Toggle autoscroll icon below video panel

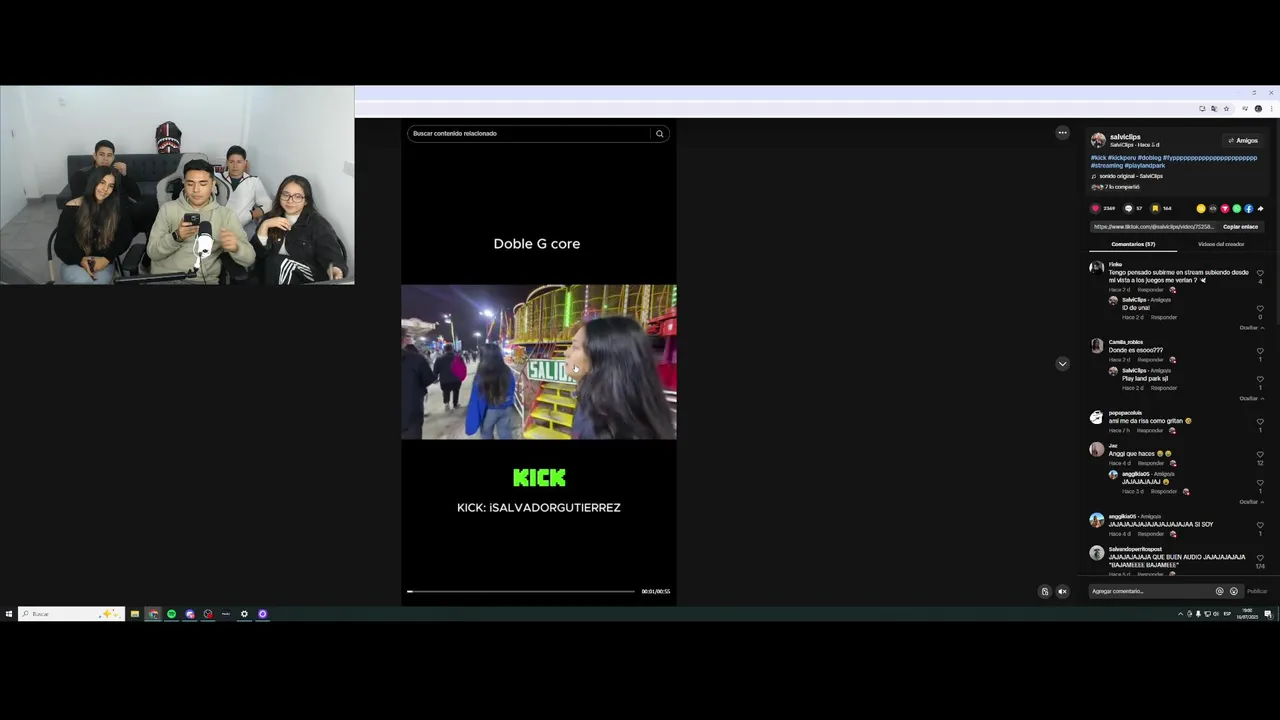pos(1045,592)
